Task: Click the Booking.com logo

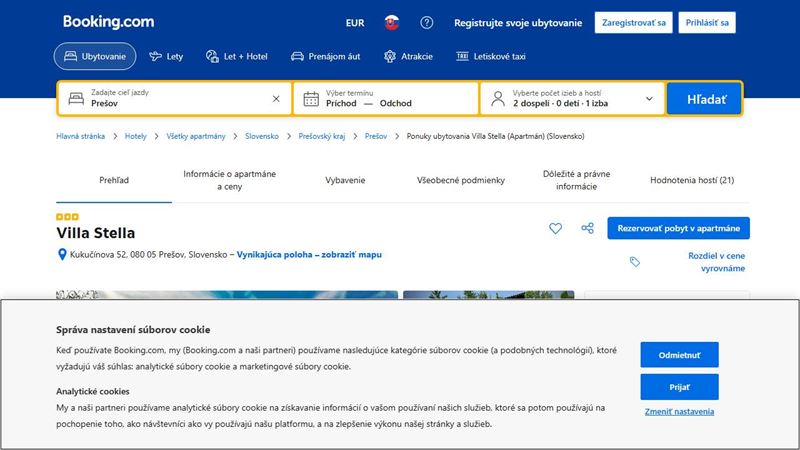Action: coord(108,22)
